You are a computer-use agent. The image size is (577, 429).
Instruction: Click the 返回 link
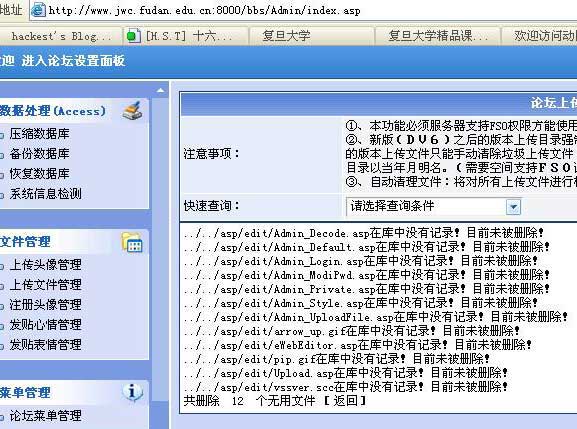click(345, 400)
